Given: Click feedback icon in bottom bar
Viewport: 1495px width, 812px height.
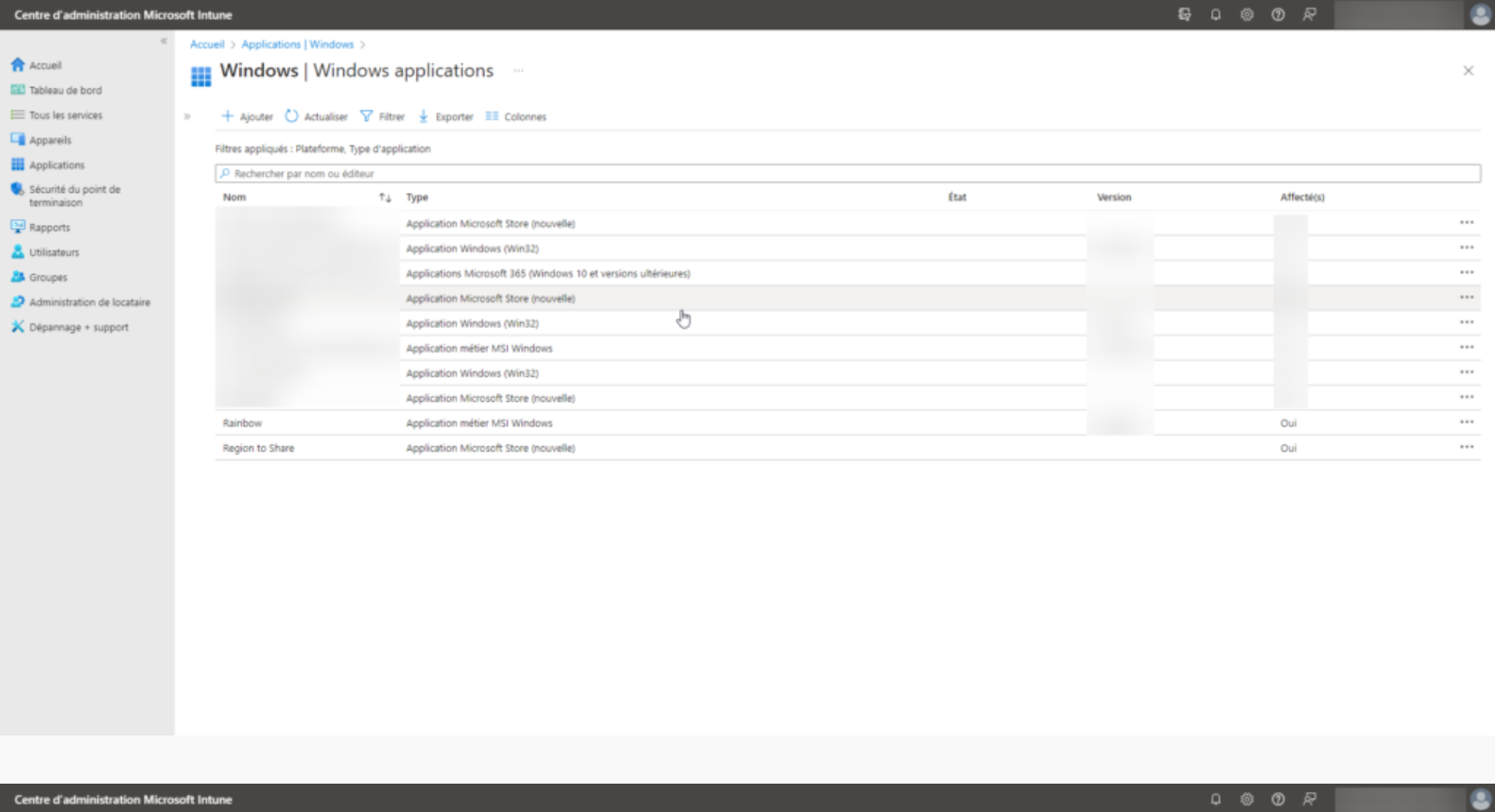Looking at the screenshot, I should coord(1310,800).
